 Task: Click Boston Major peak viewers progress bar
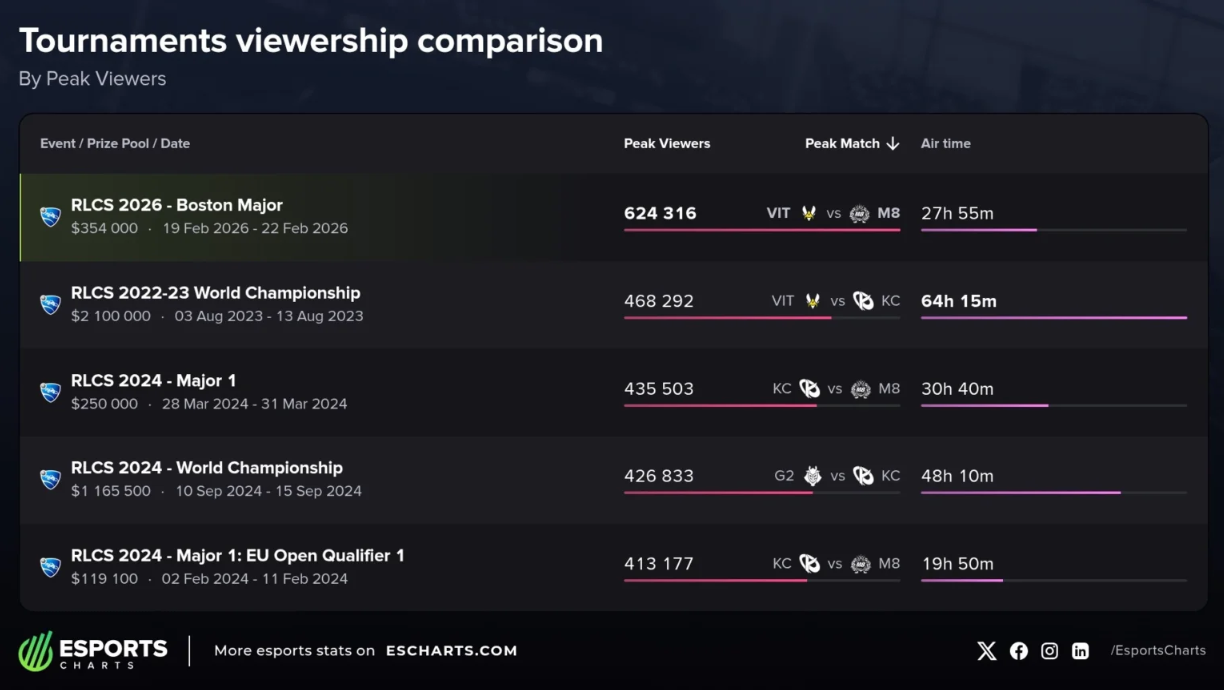point(761,230)
